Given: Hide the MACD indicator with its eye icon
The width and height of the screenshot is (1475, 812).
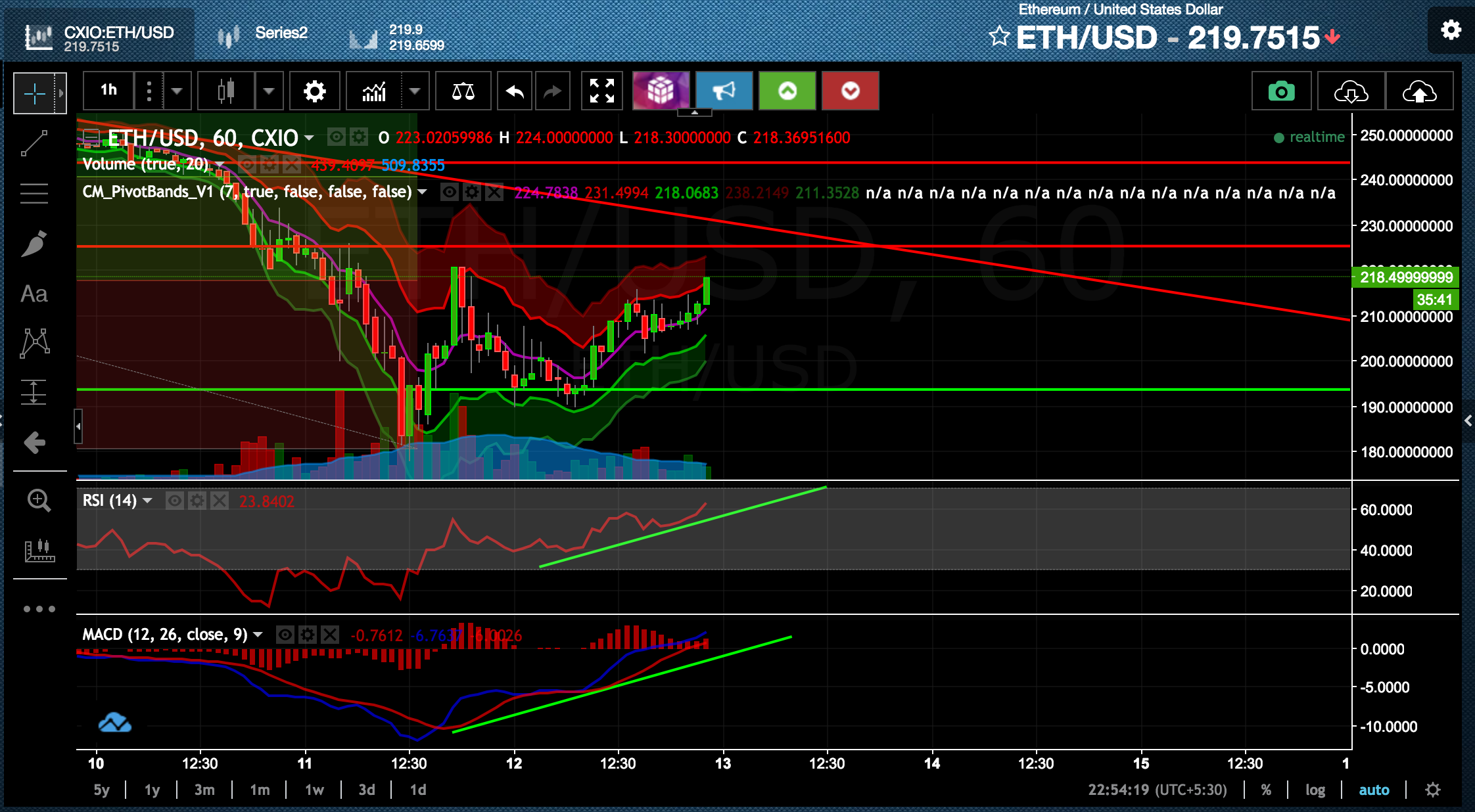Looking at the screenshot, I should [x=285, y=635].
